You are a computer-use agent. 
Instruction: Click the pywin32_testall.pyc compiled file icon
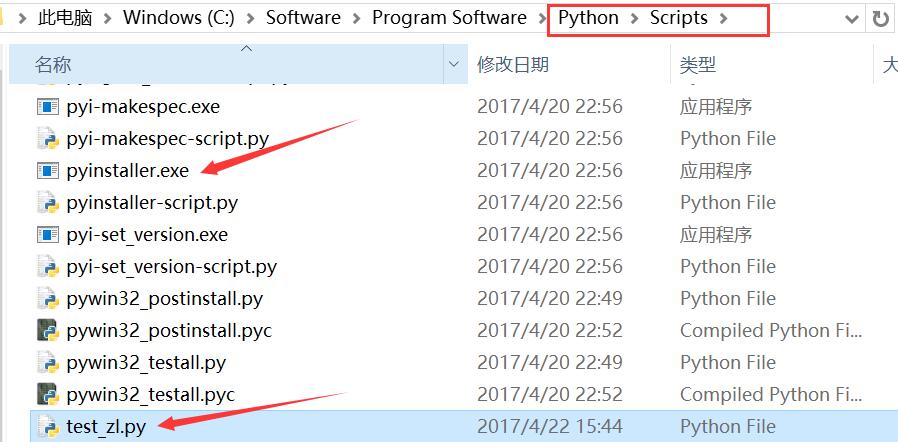(x=48, y=394)
